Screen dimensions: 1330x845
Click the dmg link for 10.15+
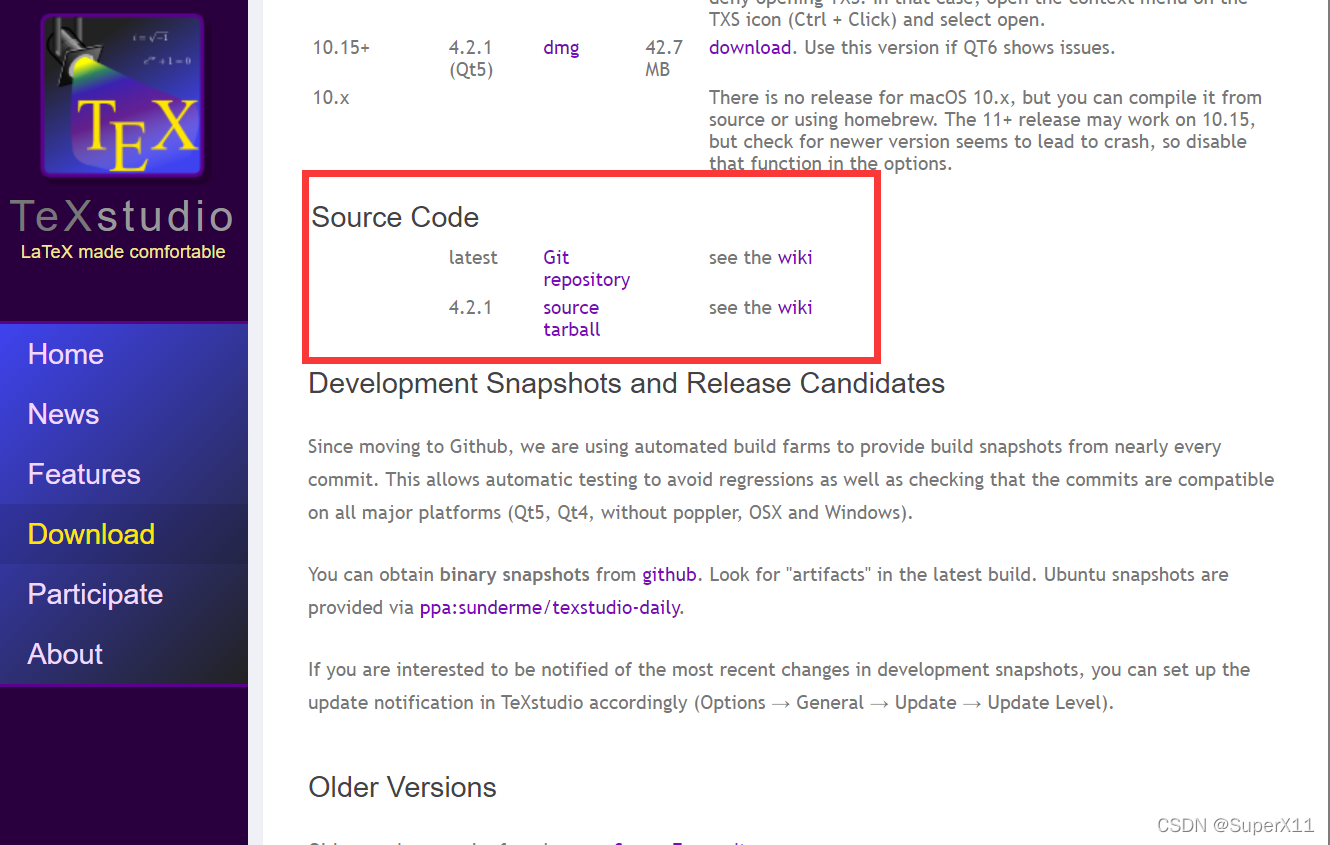click(x=561, y=47)
